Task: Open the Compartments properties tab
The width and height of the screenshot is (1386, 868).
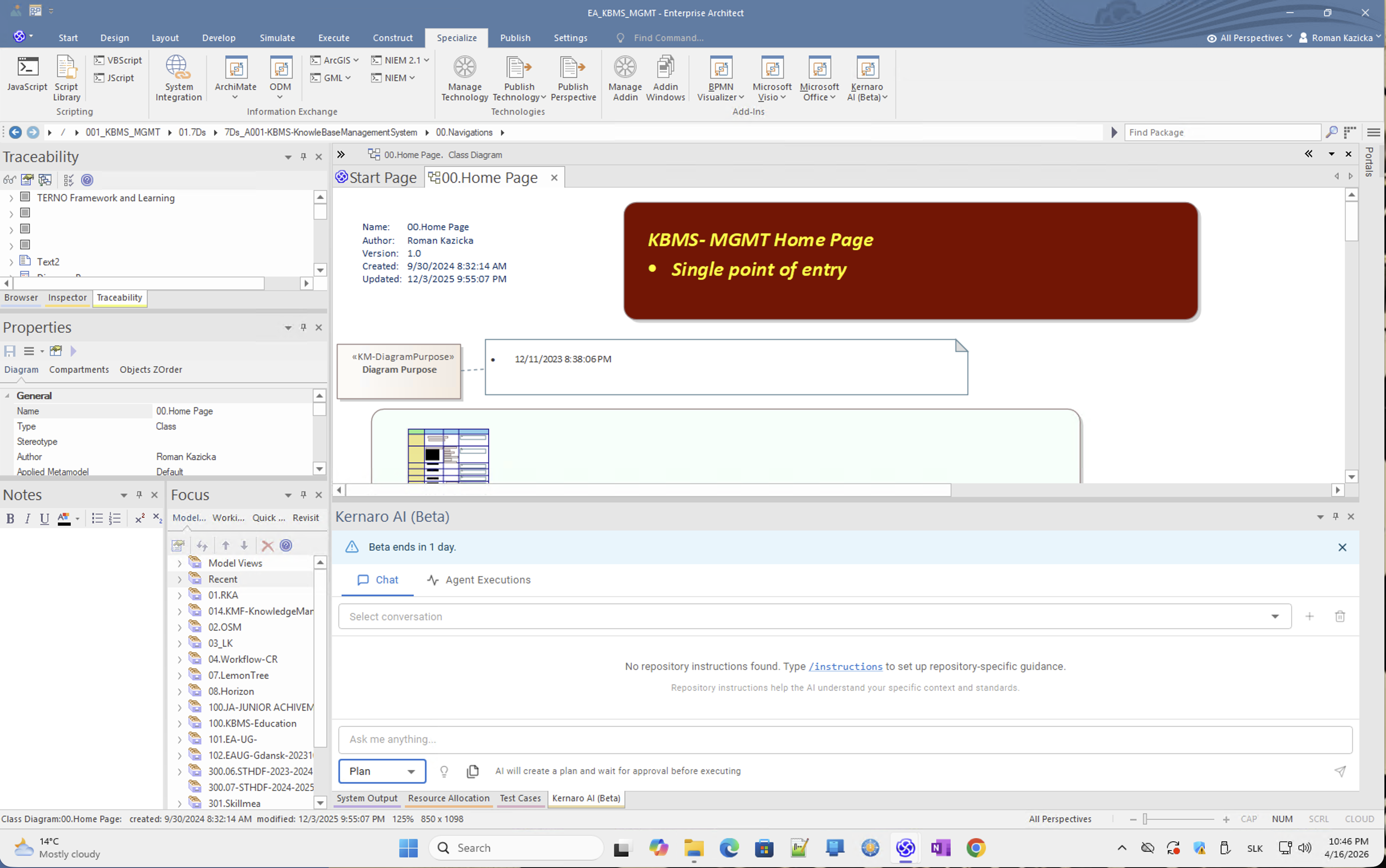Action: [79, 370]
